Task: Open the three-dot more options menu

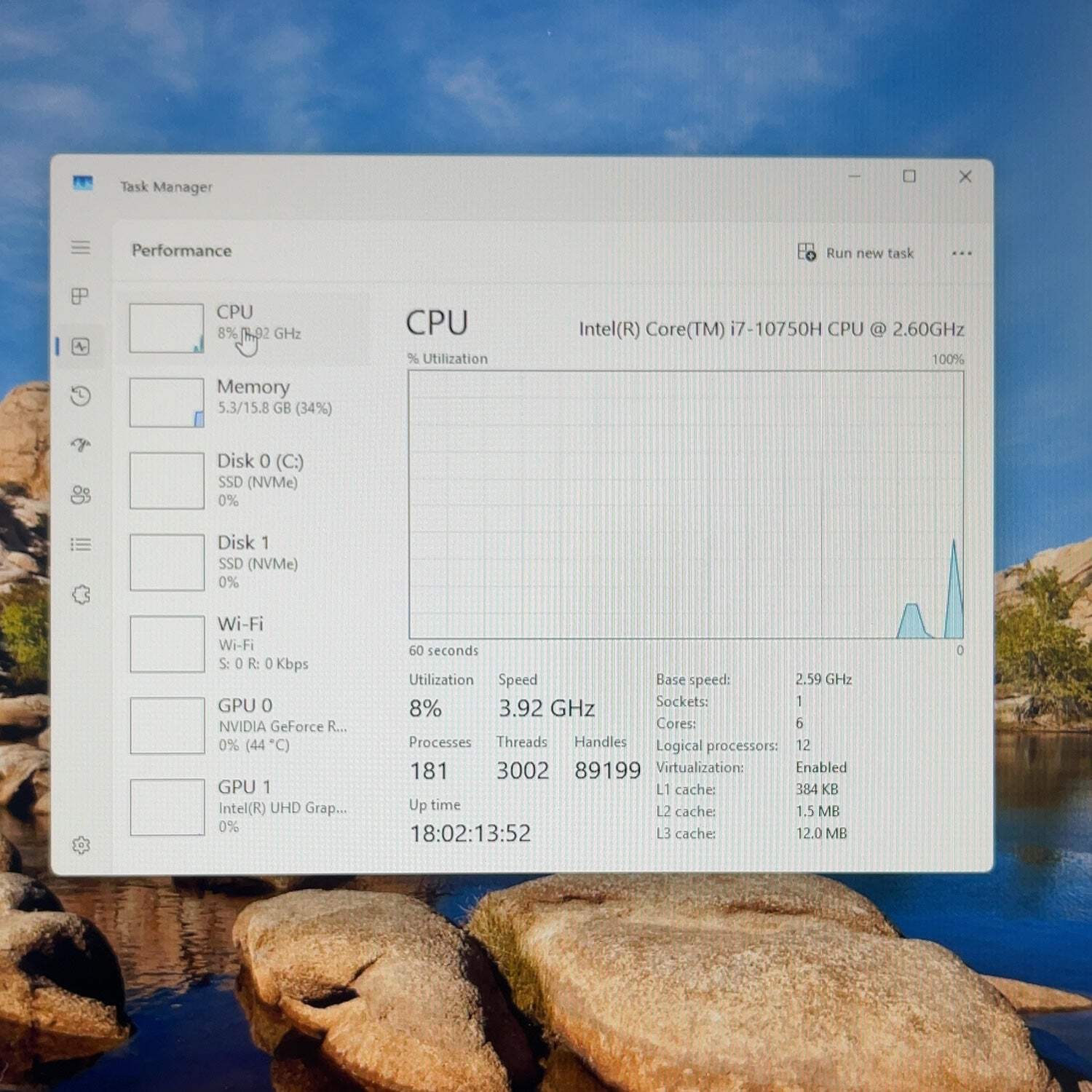Action: pyautogui.click(x=962, y=253)
